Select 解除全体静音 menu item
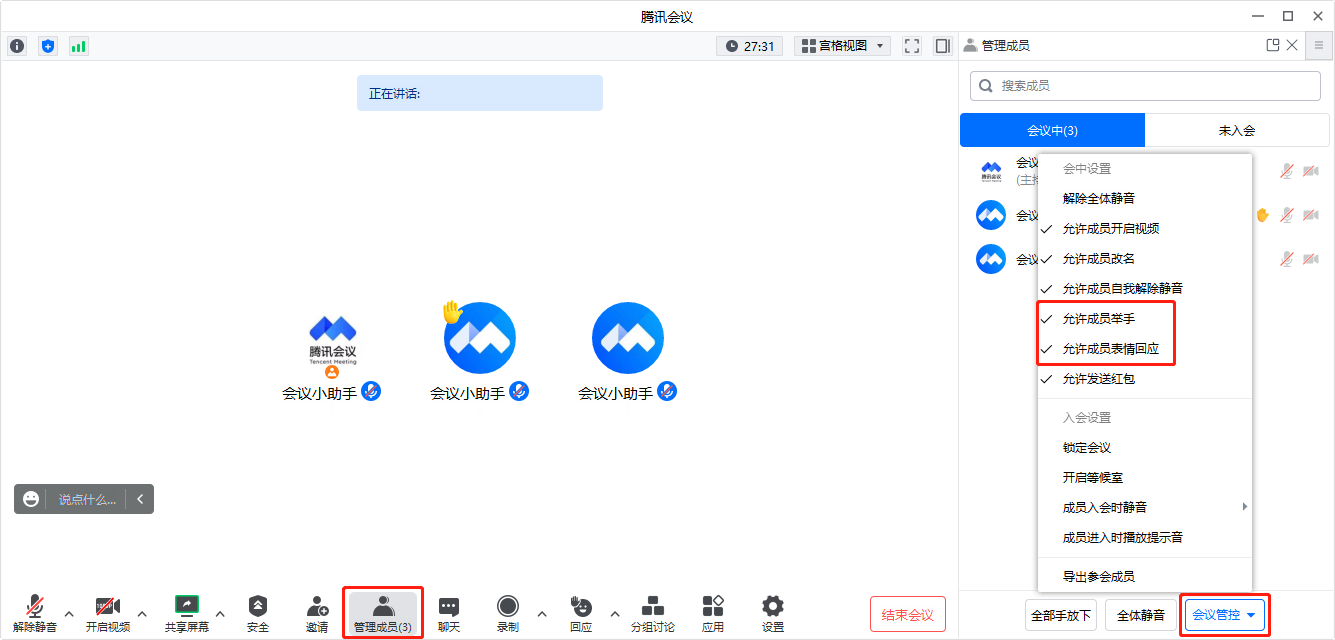 [1145, 199]
